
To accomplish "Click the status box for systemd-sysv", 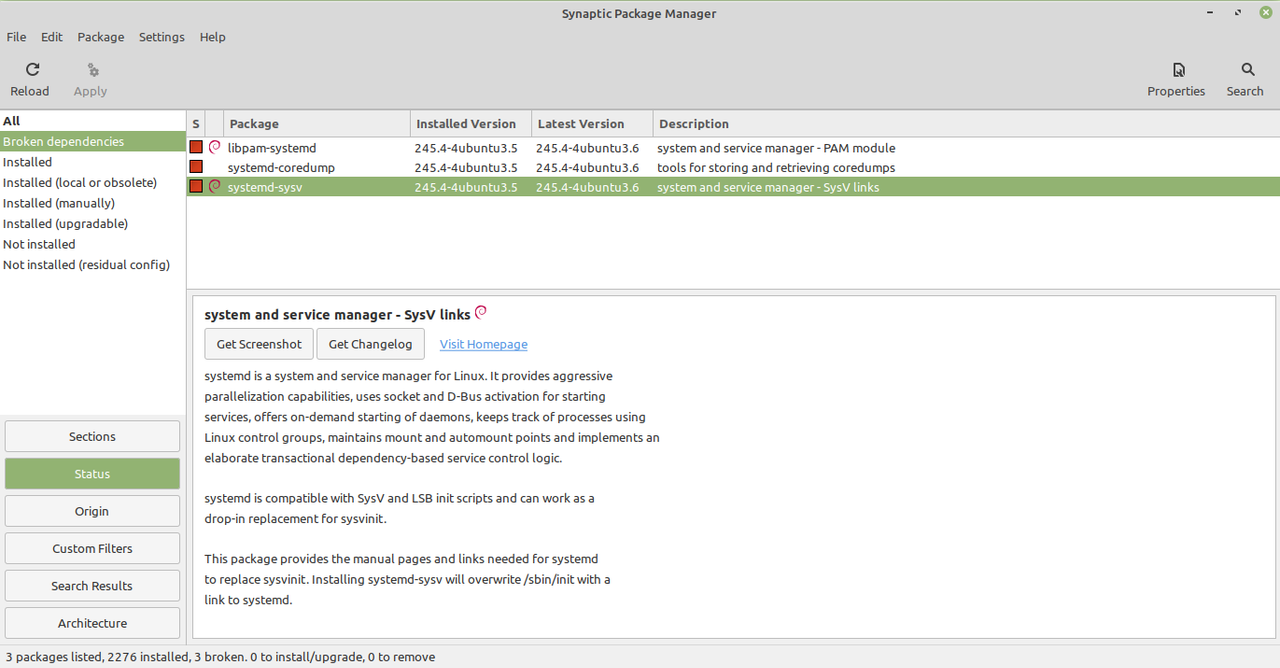I will tap(196, 186).
